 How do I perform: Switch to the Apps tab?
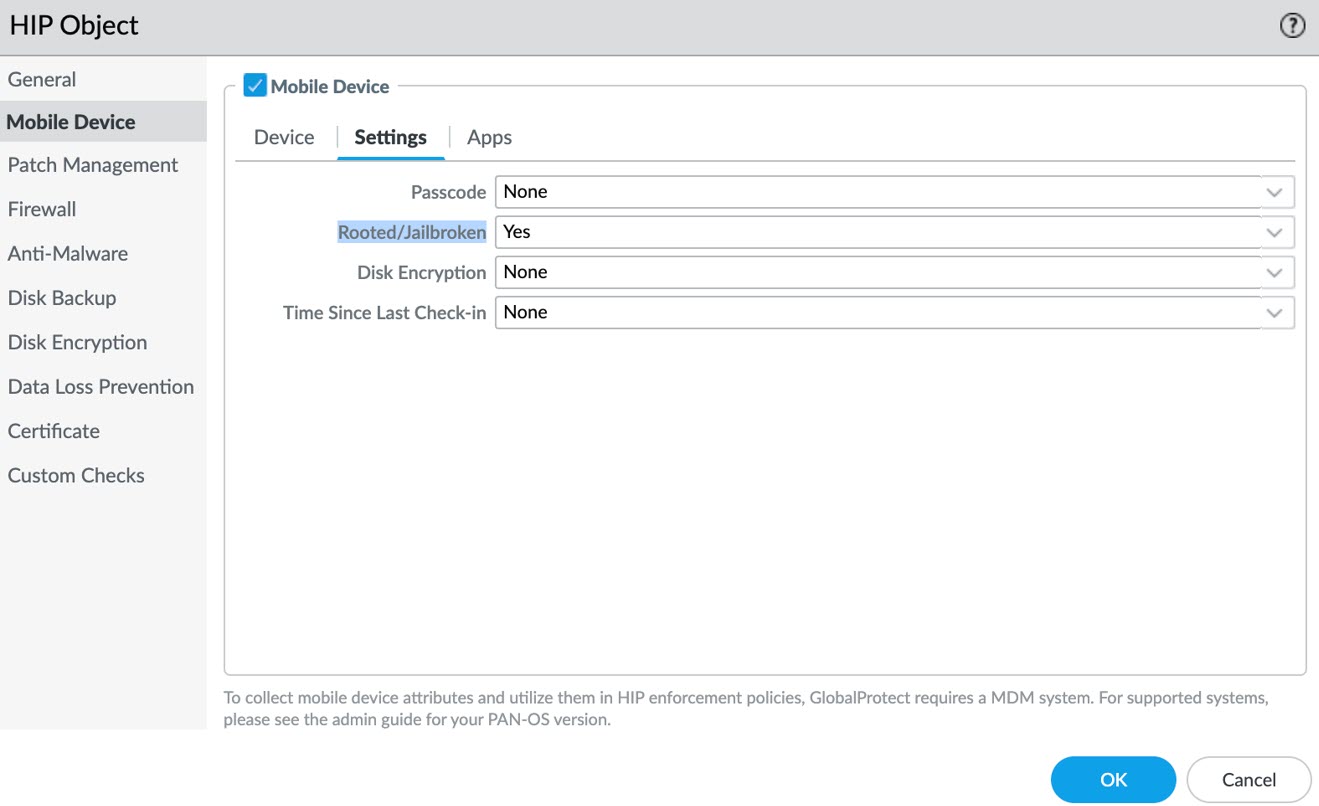pyautogui.click(x=489, y=137)
